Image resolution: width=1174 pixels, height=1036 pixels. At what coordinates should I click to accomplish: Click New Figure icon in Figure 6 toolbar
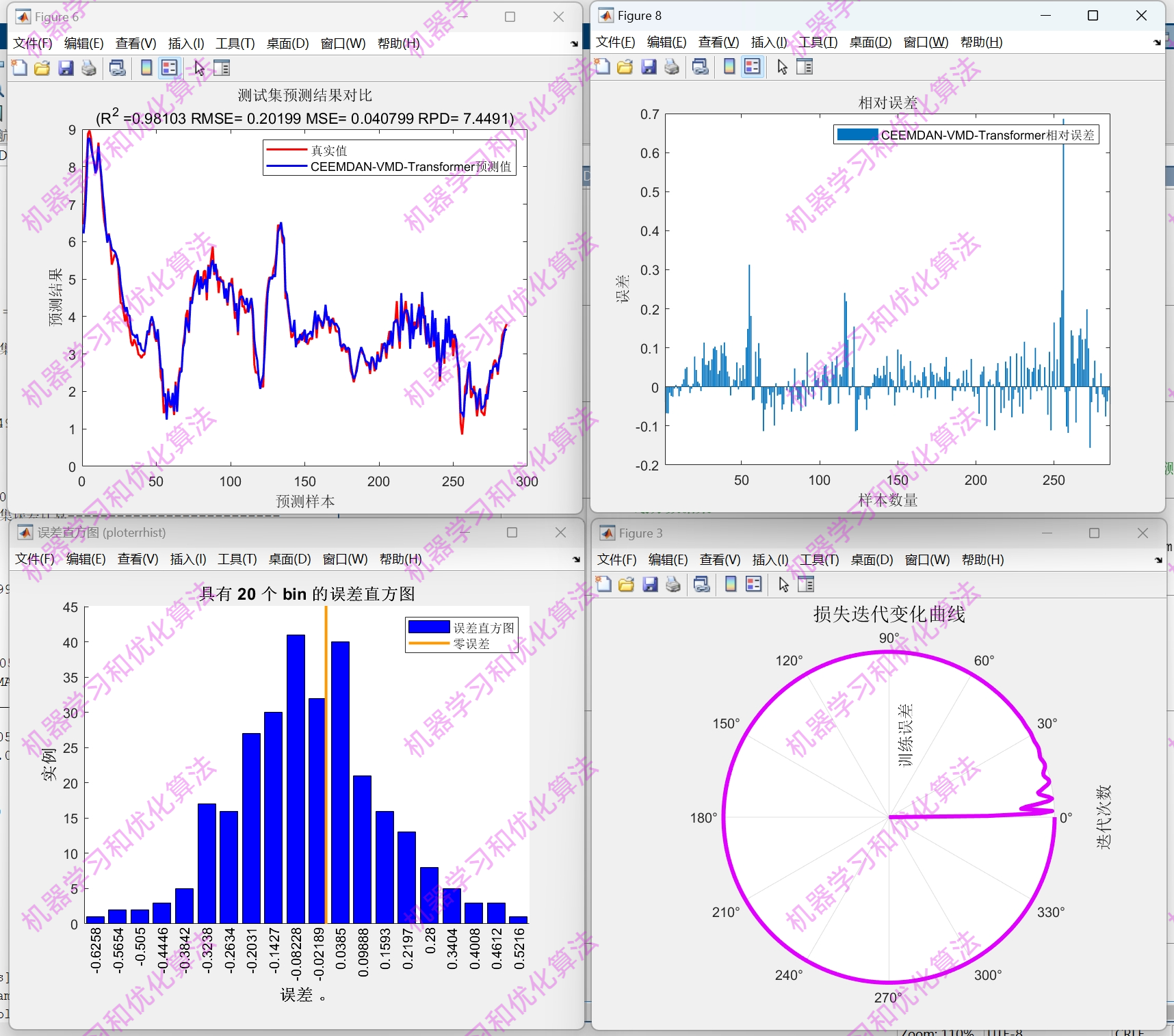[x=20, y=68]
